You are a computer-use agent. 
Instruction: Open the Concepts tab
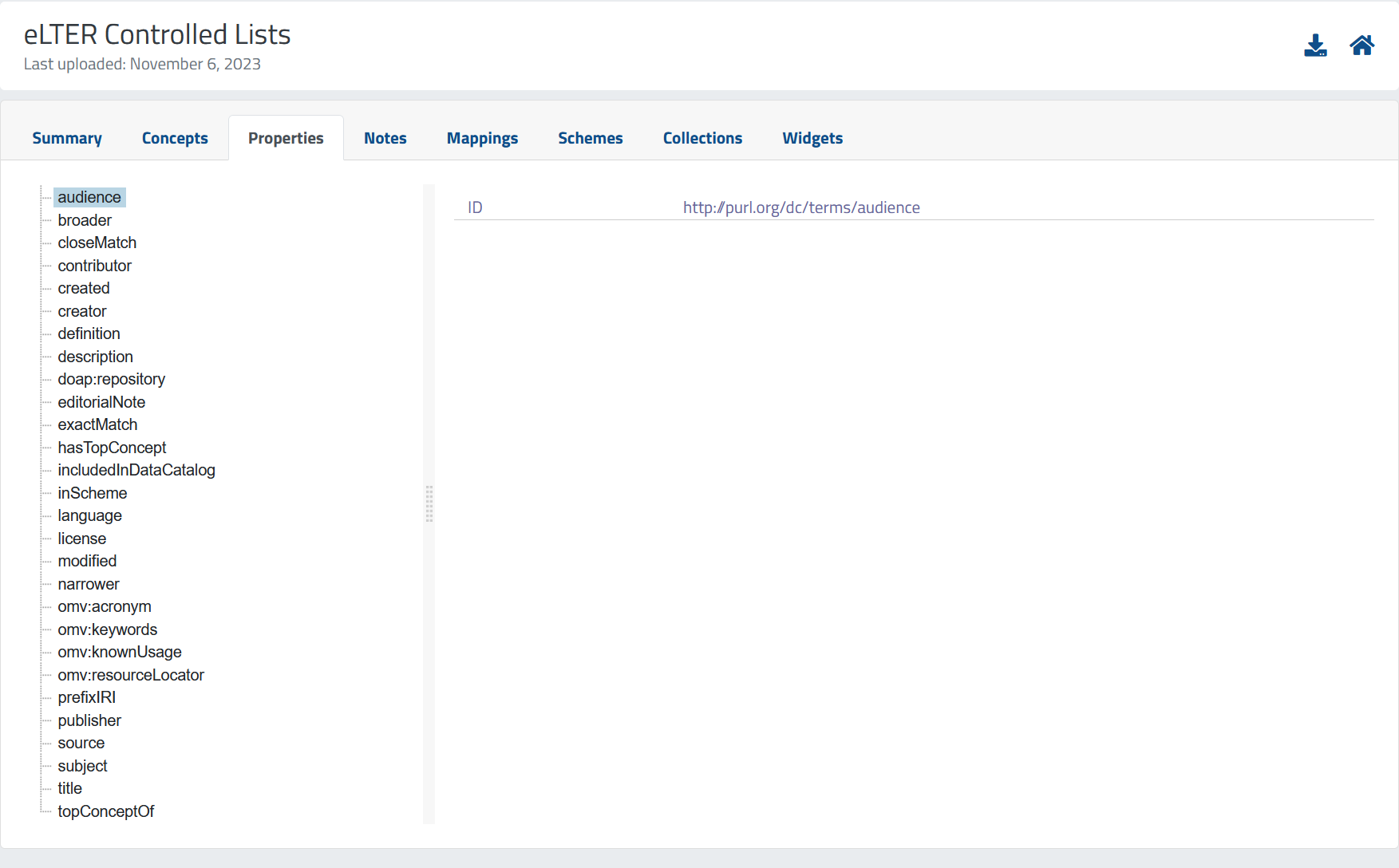pos(174,137)
